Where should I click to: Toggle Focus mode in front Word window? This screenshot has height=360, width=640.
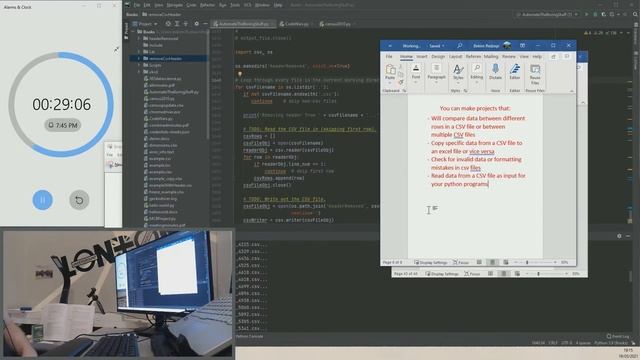click(x=461, y=262)
